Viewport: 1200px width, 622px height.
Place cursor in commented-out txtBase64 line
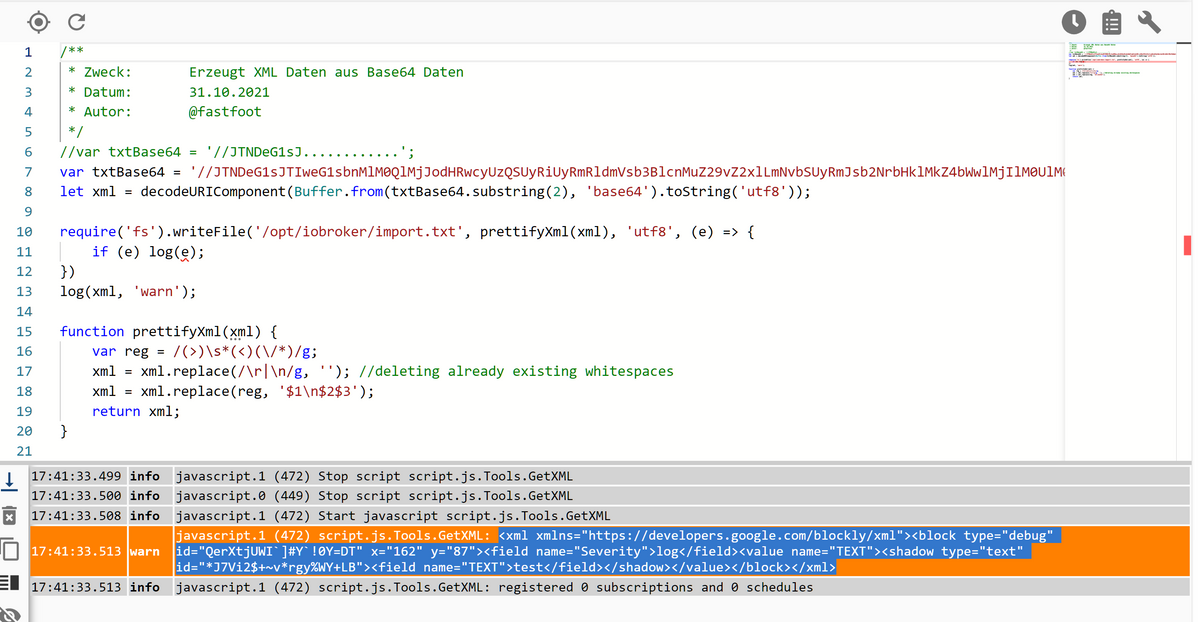coord(237,152)
